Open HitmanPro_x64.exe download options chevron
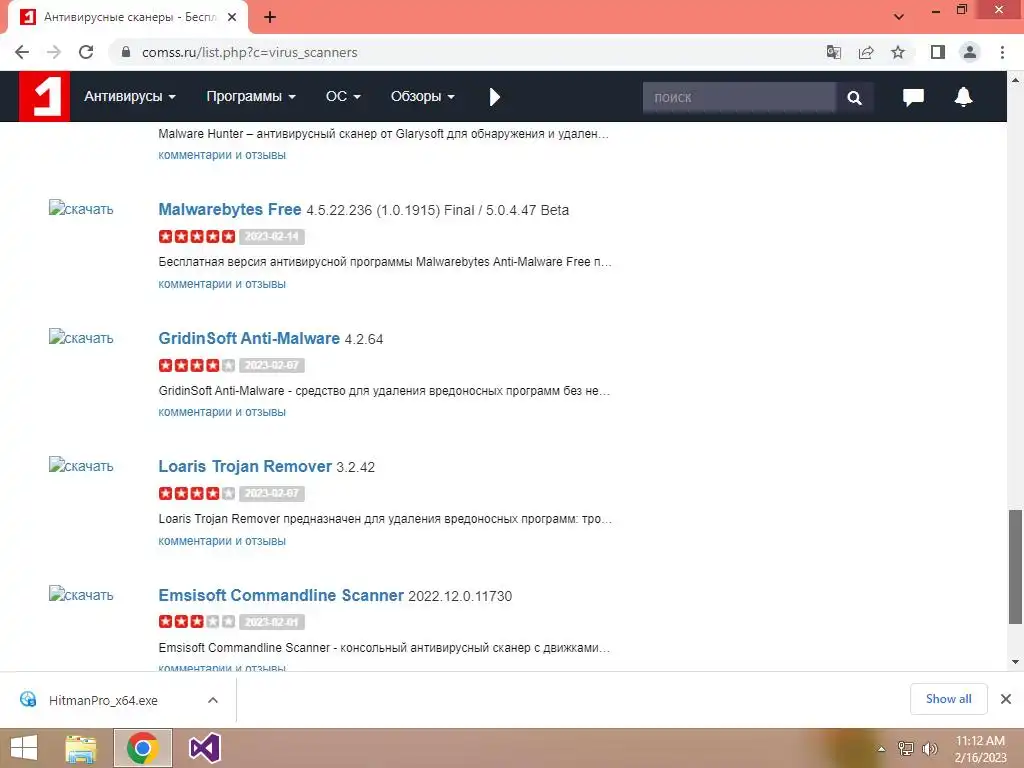1024x768 pixels. click(213, 700)
